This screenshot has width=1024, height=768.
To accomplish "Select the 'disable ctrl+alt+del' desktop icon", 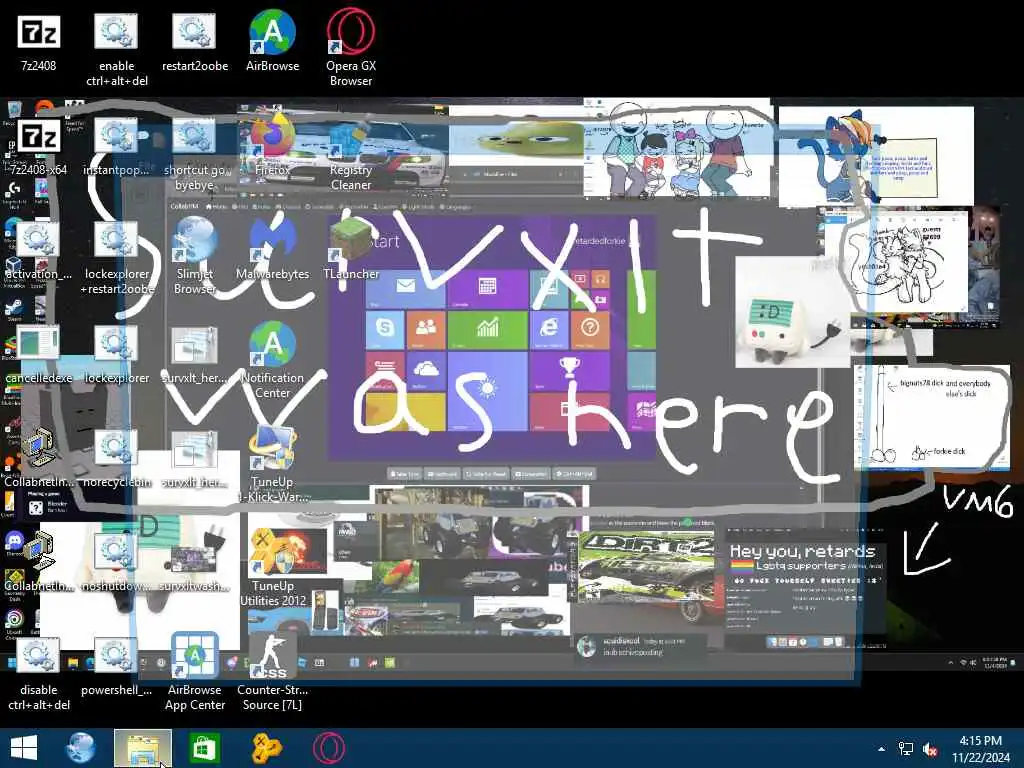I will (39, 674).
